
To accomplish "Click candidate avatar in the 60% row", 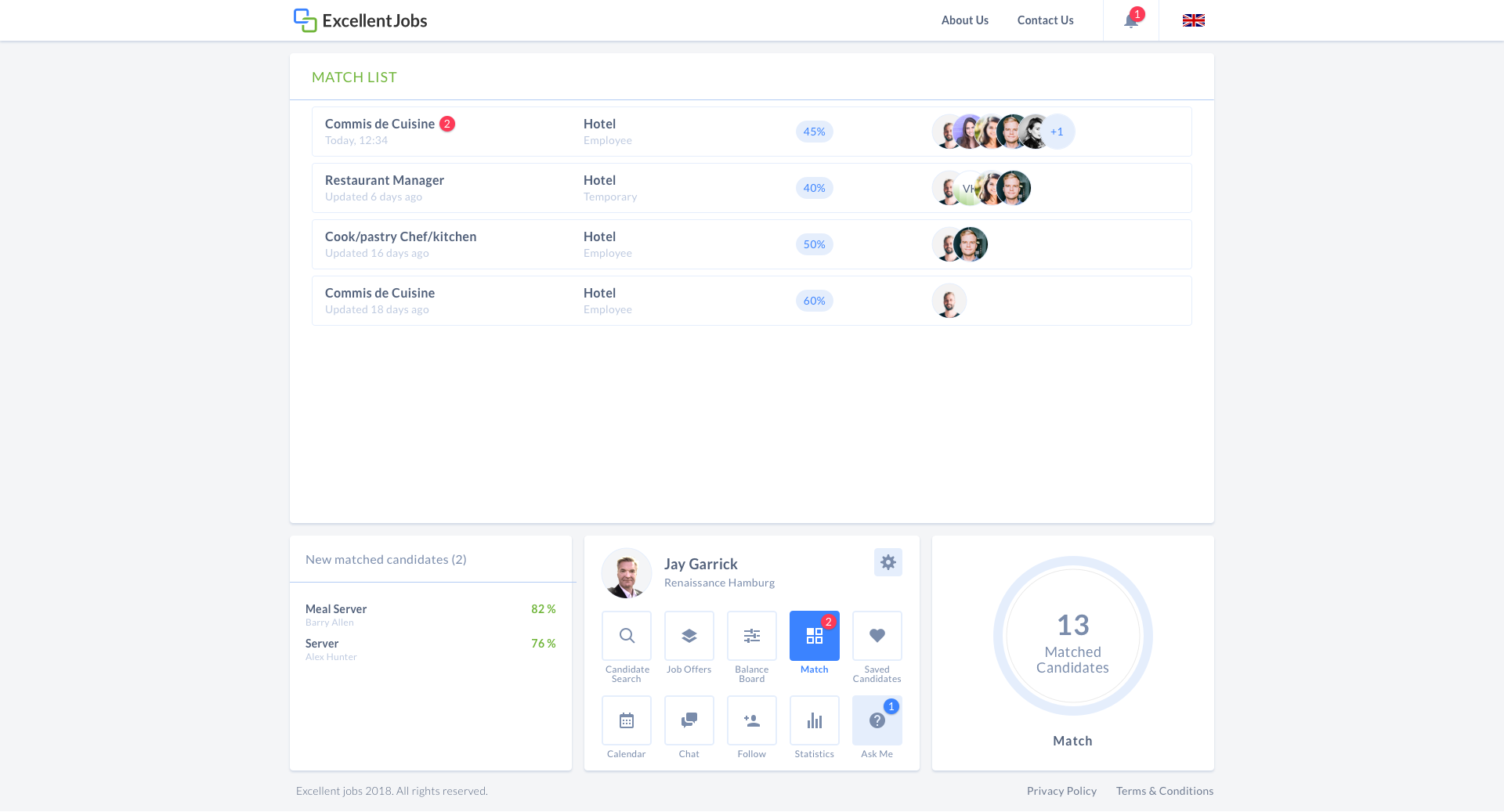I will pos(949,301).
